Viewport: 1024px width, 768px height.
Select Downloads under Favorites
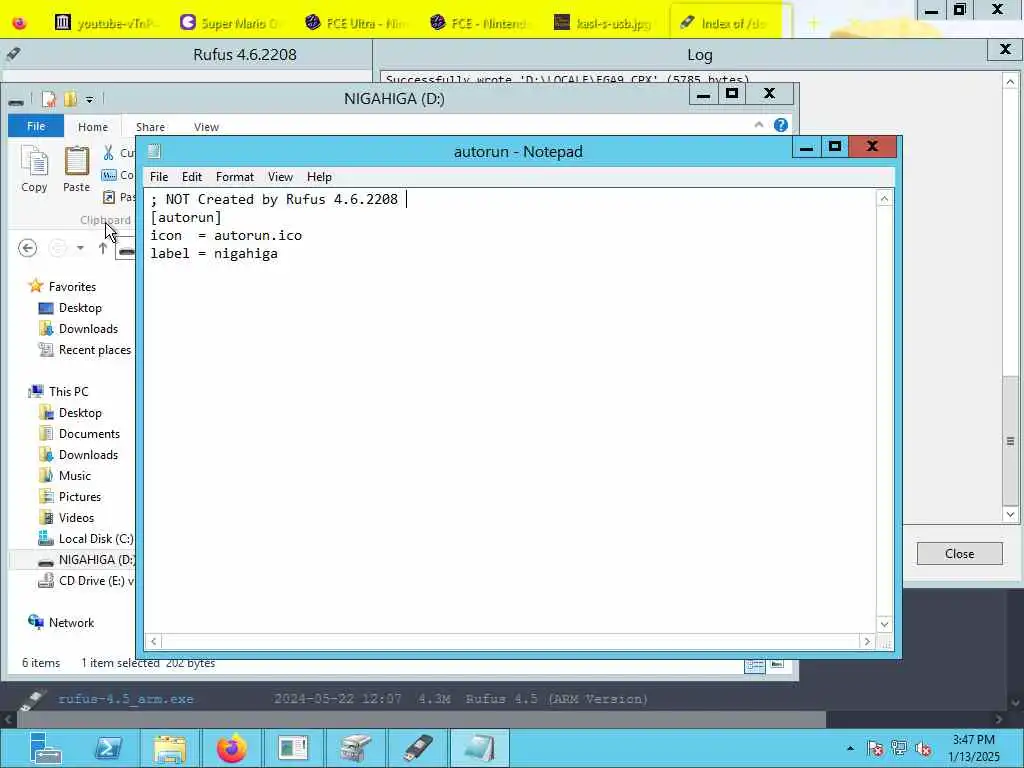88,328
